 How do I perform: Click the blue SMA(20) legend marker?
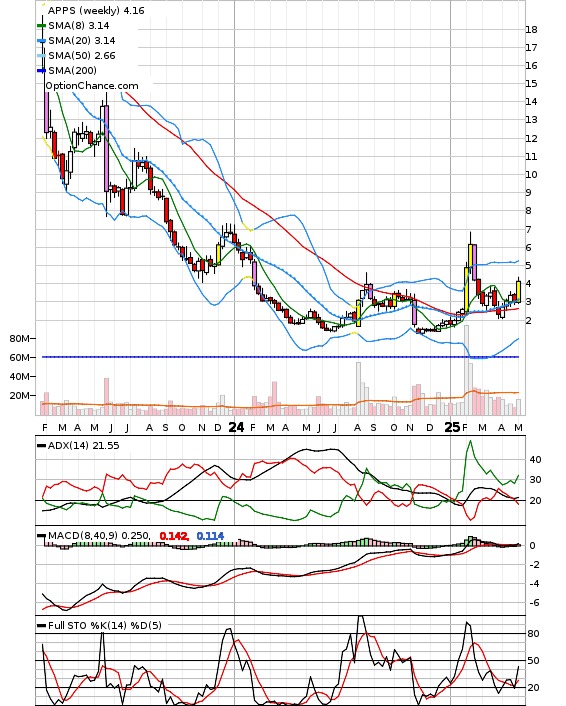point(41,41)
